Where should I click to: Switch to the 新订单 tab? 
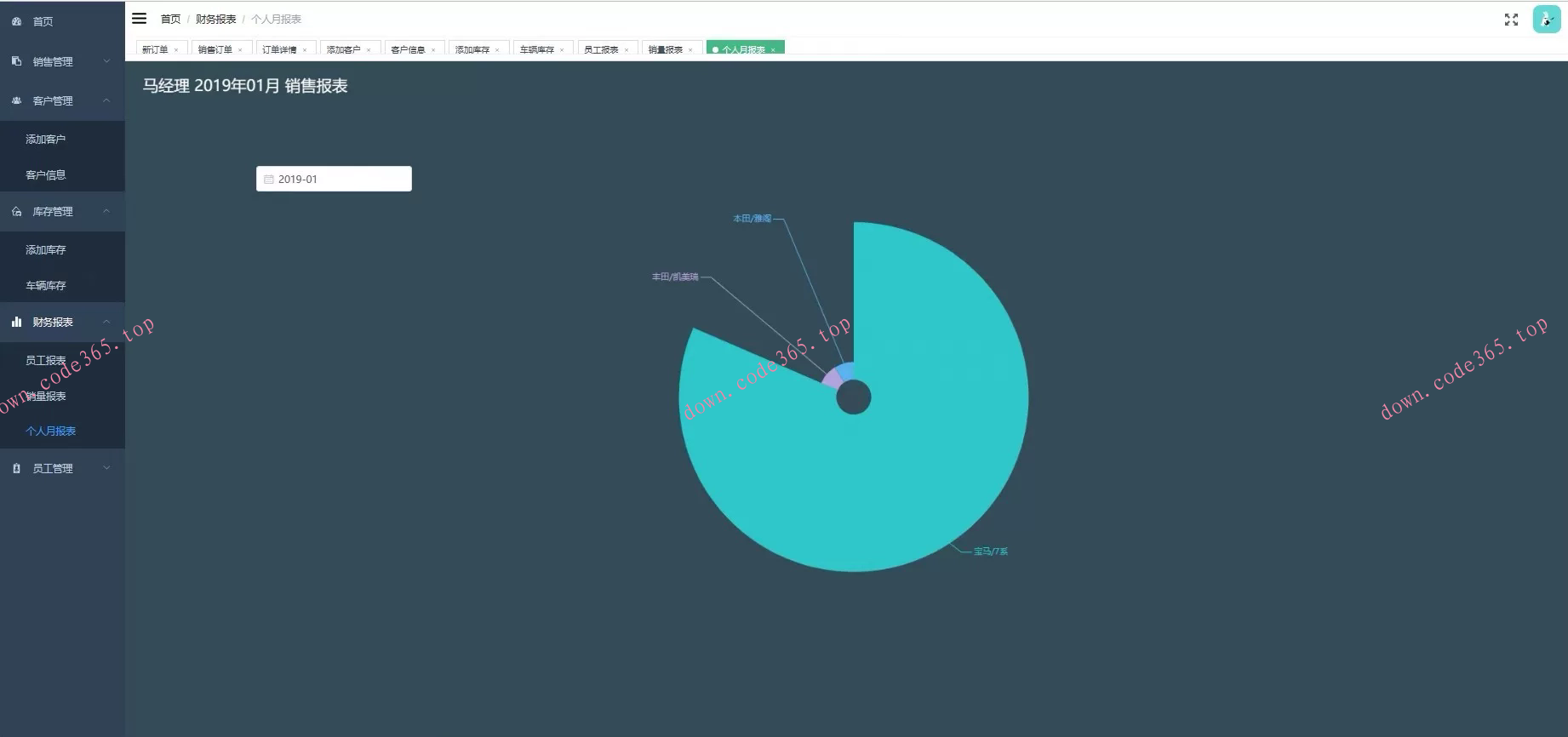155,50
